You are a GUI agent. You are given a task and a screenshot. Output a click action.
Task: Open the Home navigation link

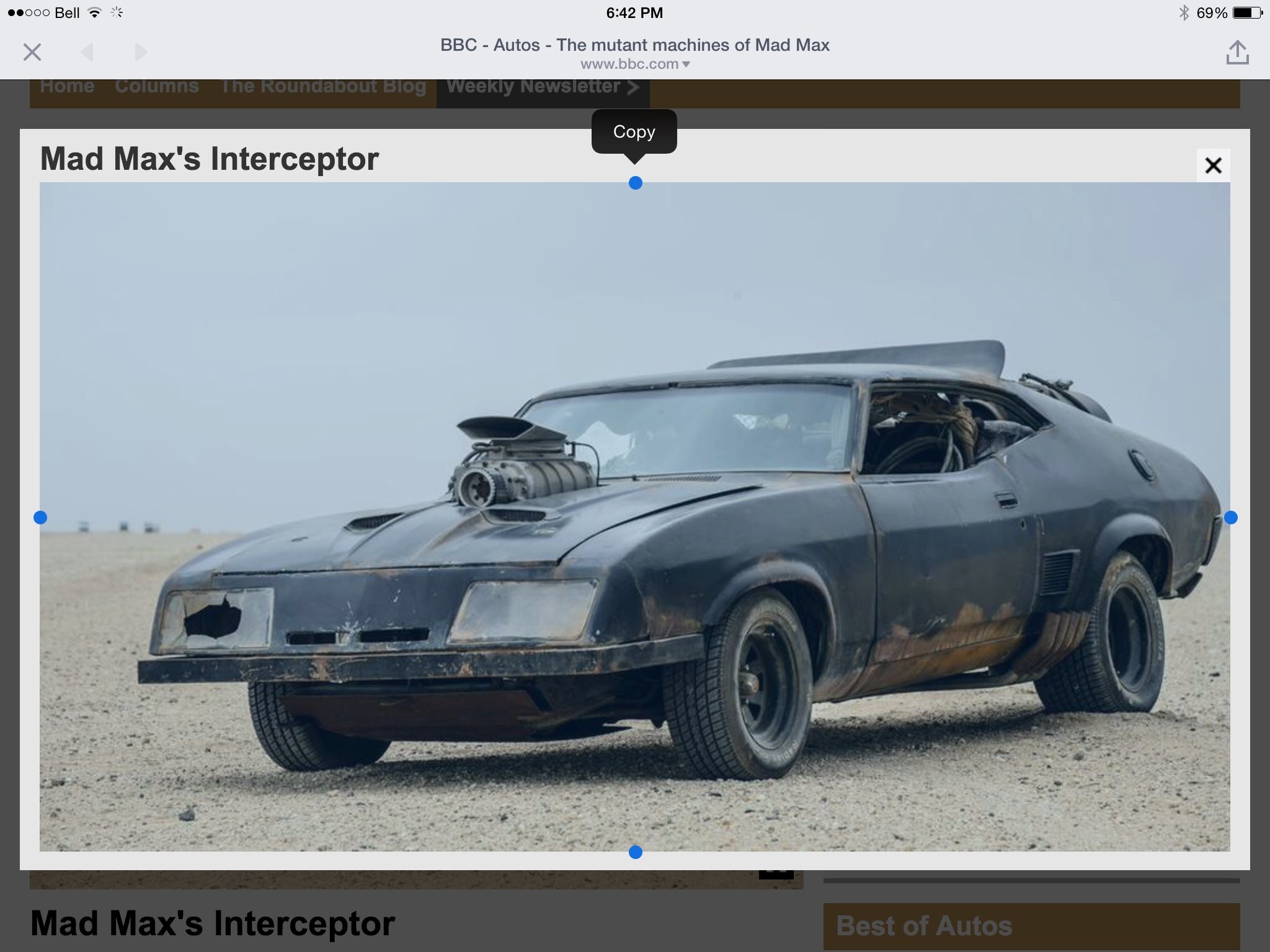(x=67, y=86)
